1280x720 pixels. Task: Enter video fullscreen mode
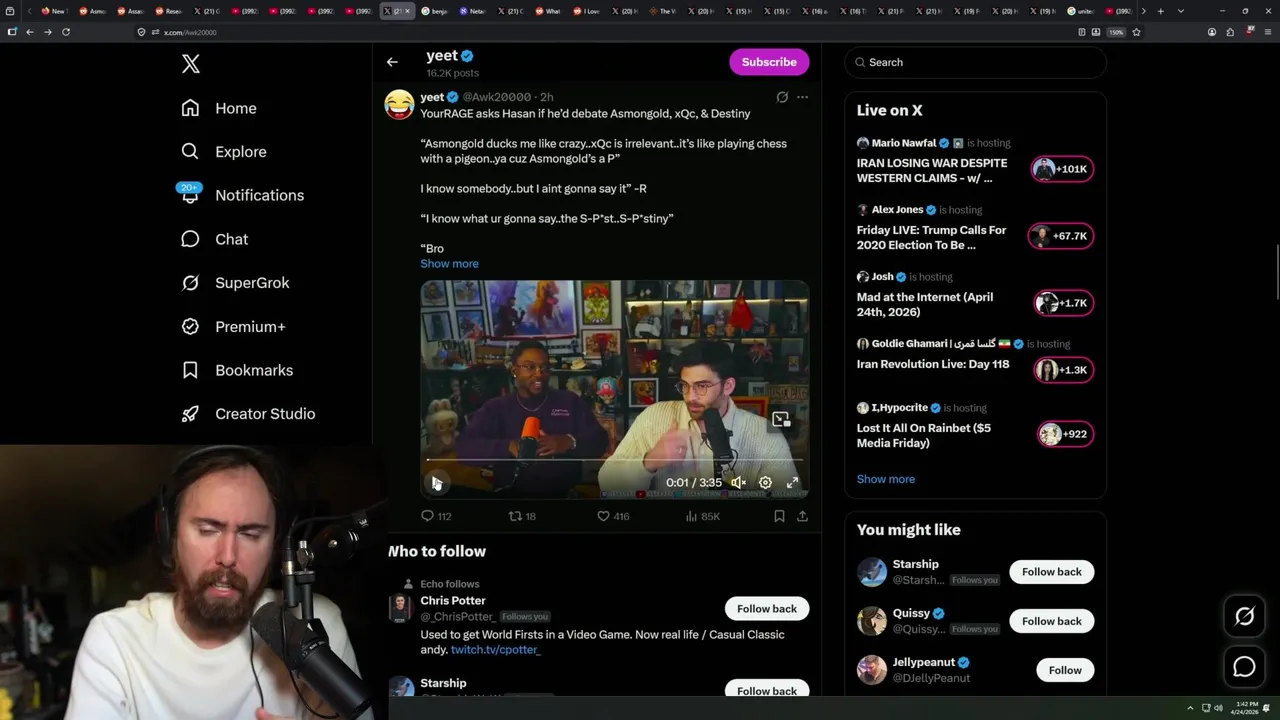coord(792,483)
